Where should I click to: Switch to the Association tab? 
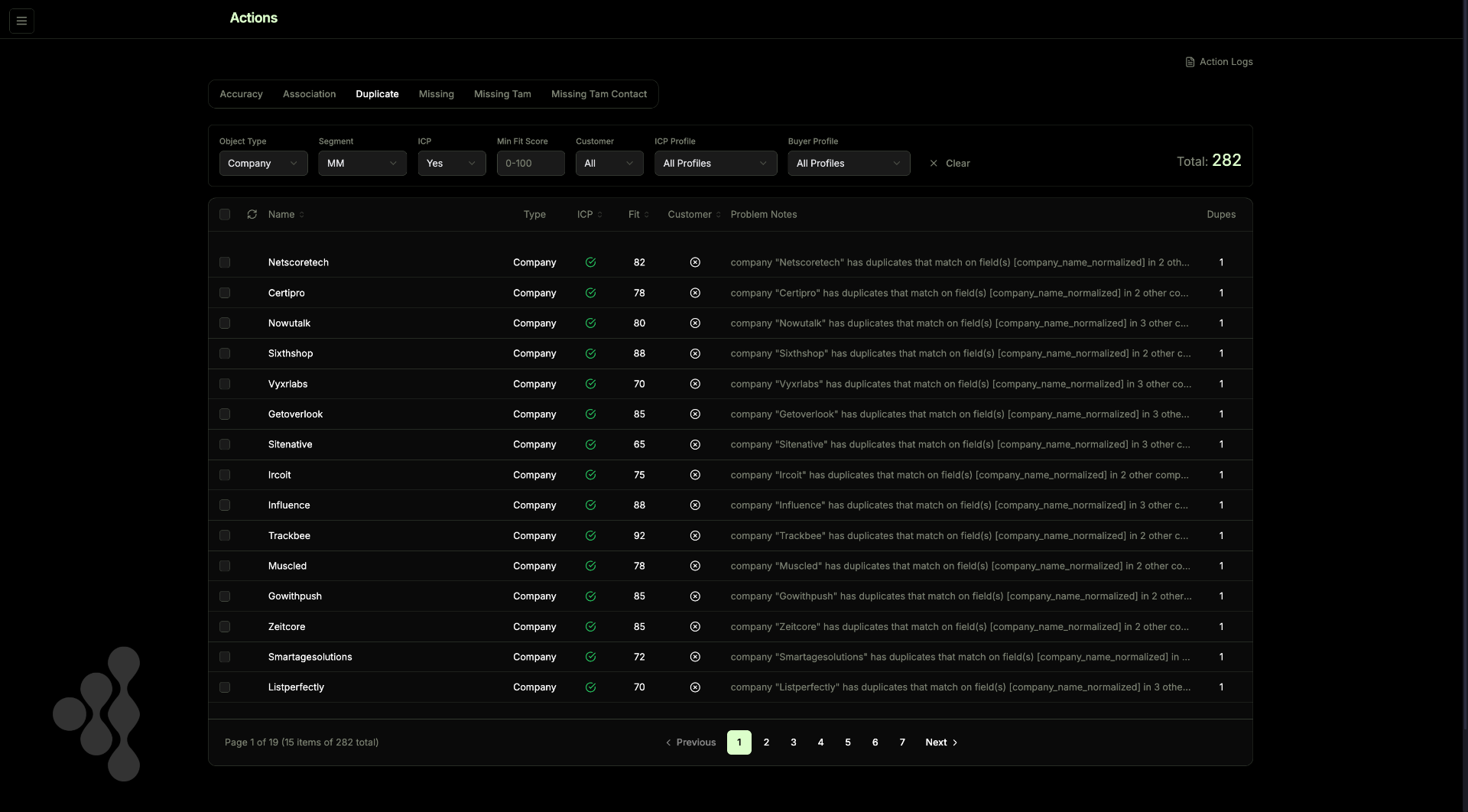[x=309, y=94]
